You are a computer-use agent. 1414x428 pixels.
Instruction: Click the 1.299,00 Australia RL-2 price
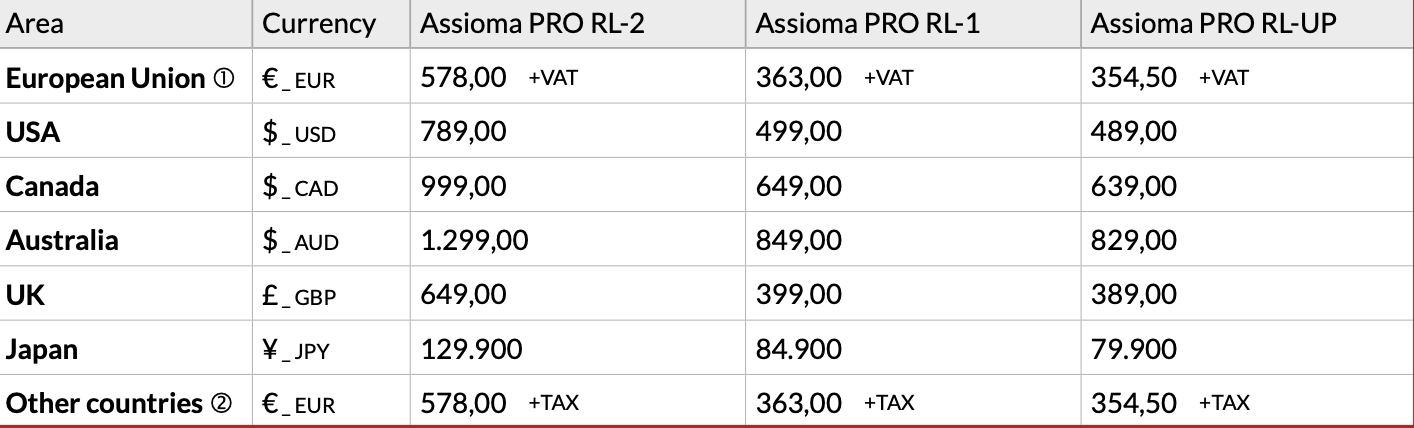pos(473,240)
